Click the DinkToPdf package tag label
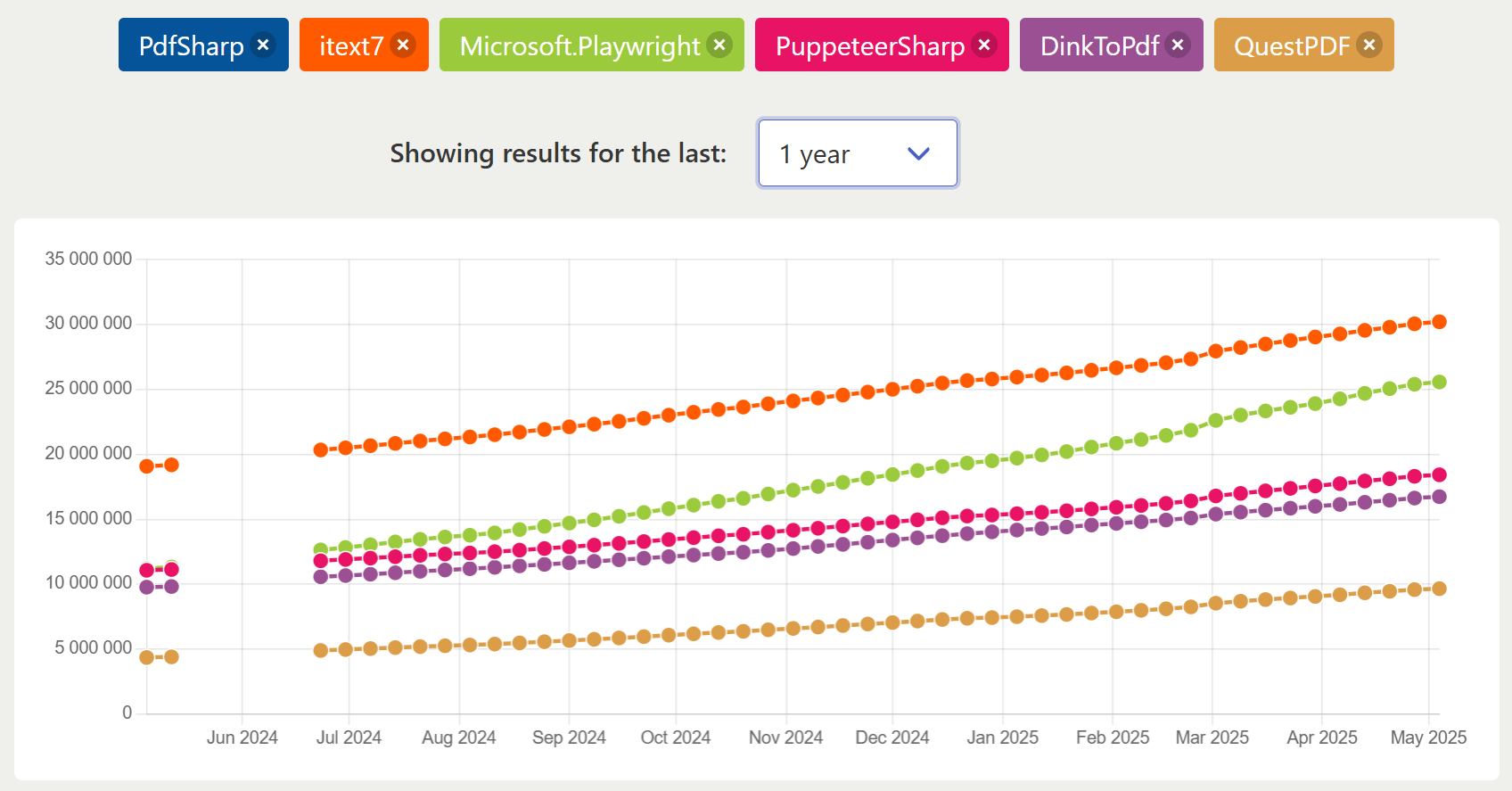 [x=1099, y=45]
